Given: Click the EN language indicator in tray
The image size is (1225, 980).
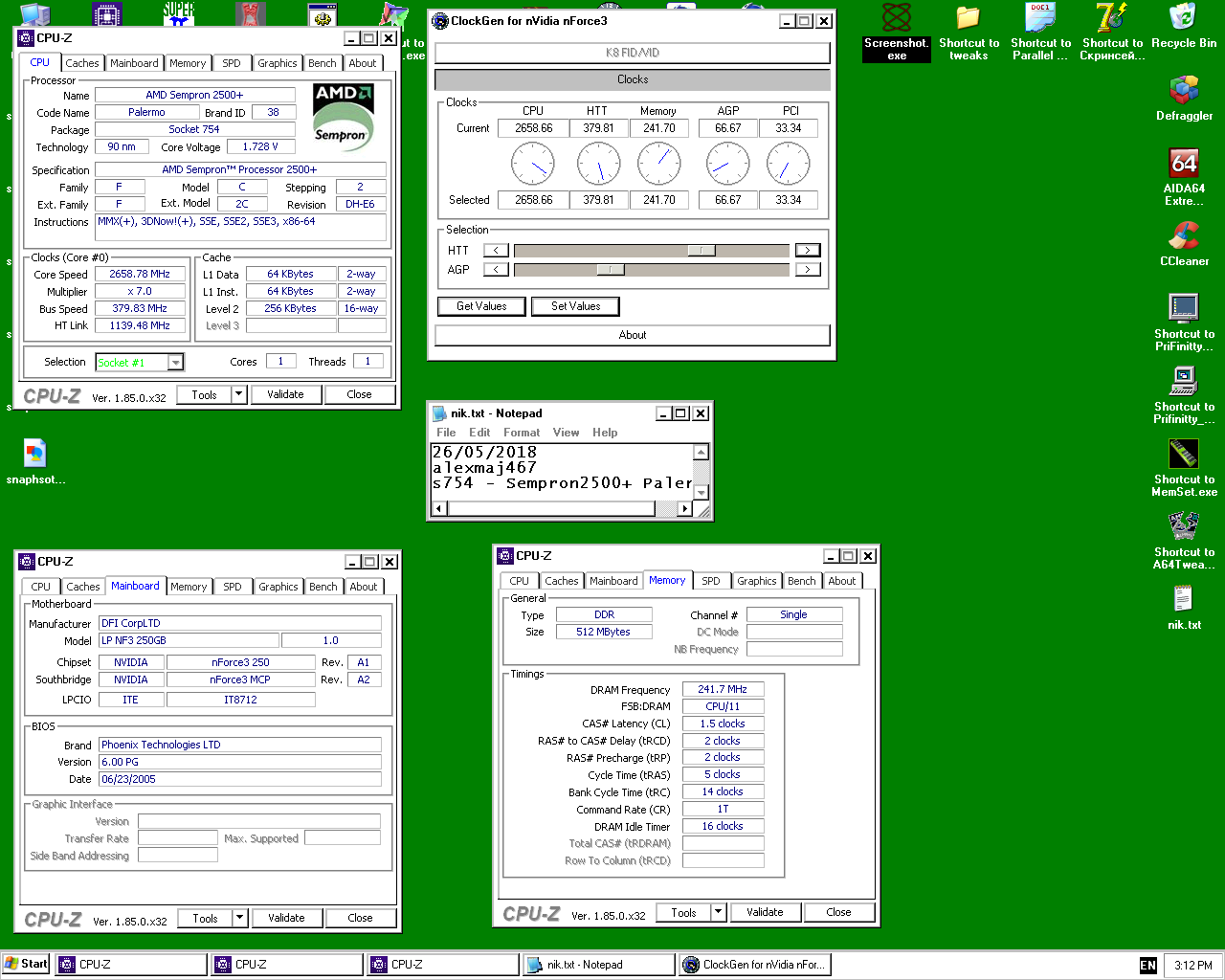Looking at the screenshot, I should point(1148,966).
